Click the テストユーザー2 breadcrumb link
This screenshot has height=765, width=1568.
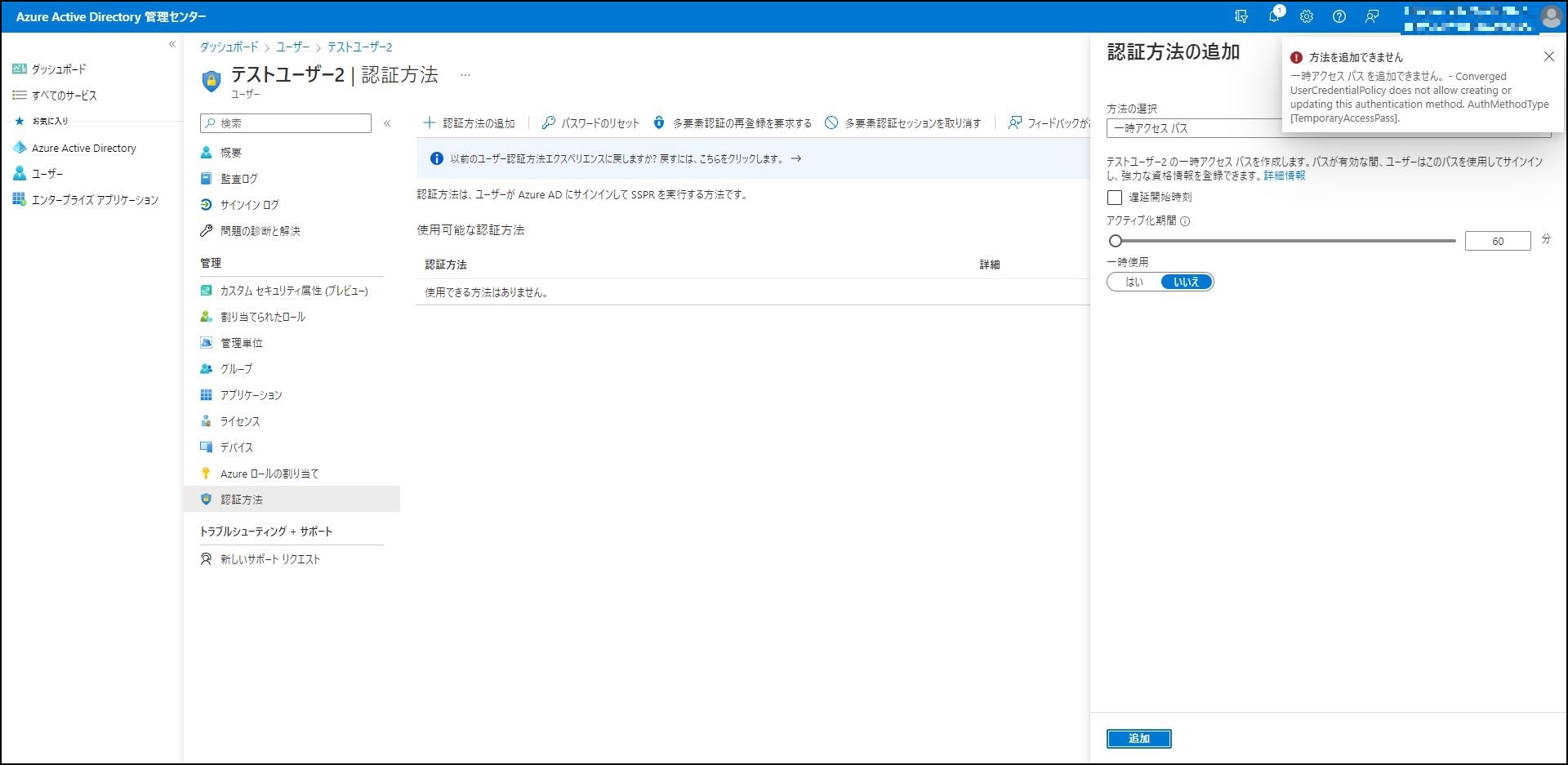(x=359, y=47)
